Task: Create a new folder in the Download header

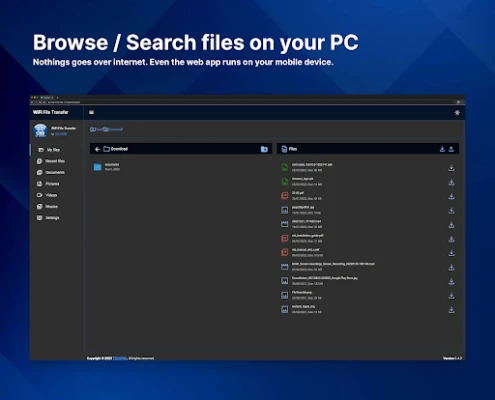Action: [x=264, y=149]
